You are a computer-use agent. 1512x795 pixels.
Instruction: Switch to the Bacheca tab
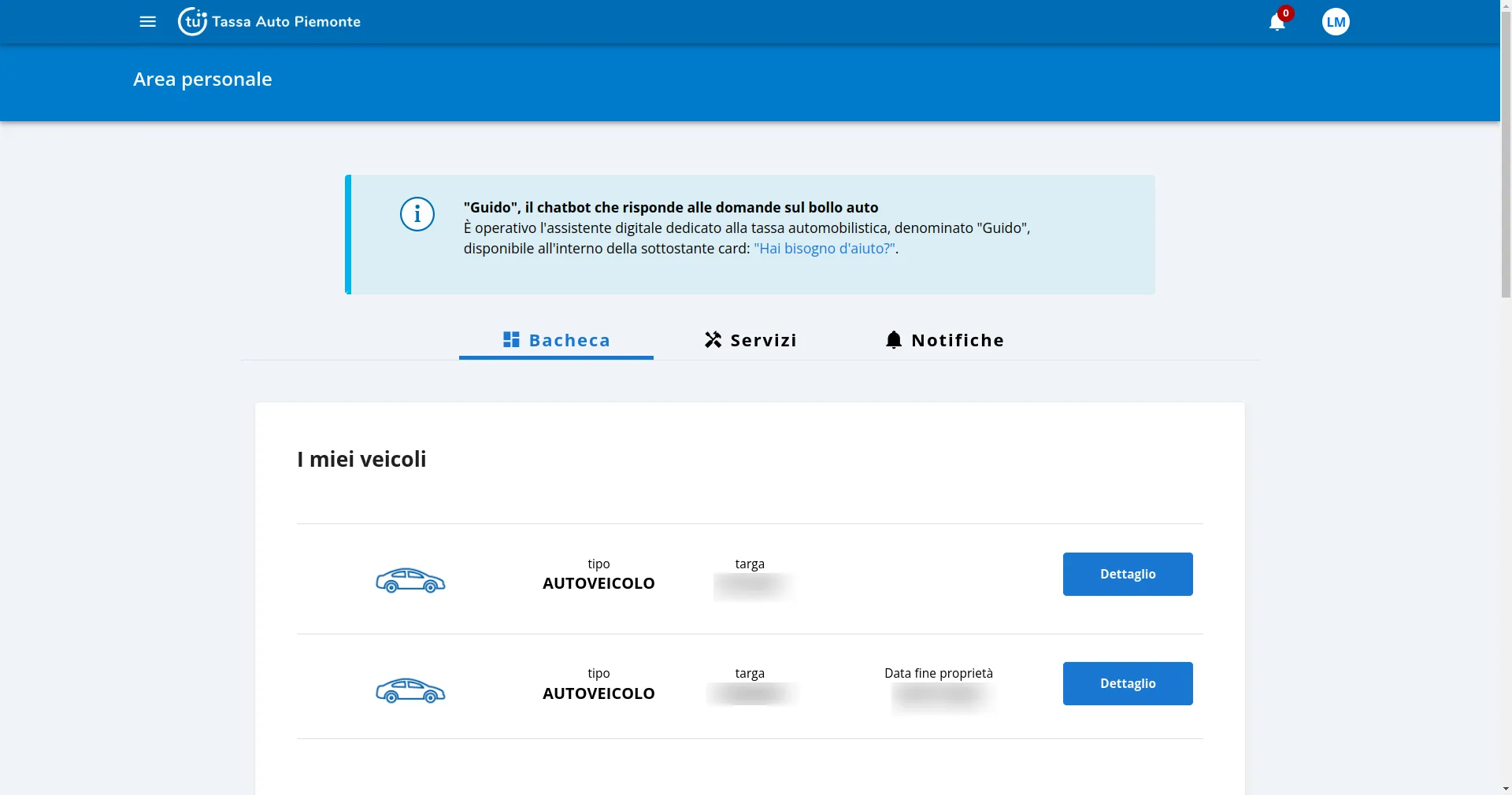coord(556,340)
